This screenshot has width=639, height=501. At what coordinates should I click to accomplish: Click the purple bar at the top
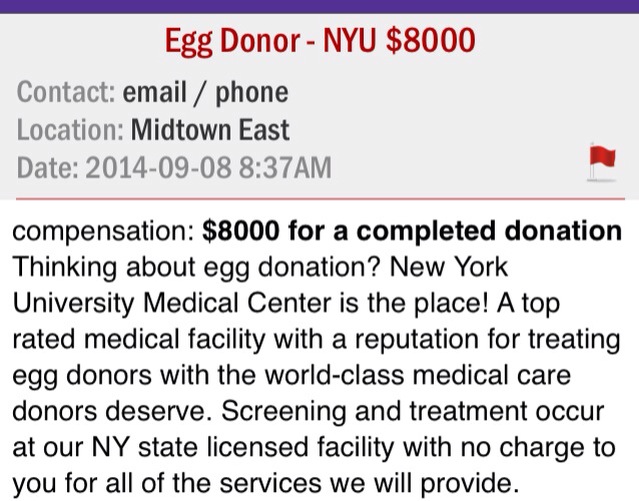[318, 6]
